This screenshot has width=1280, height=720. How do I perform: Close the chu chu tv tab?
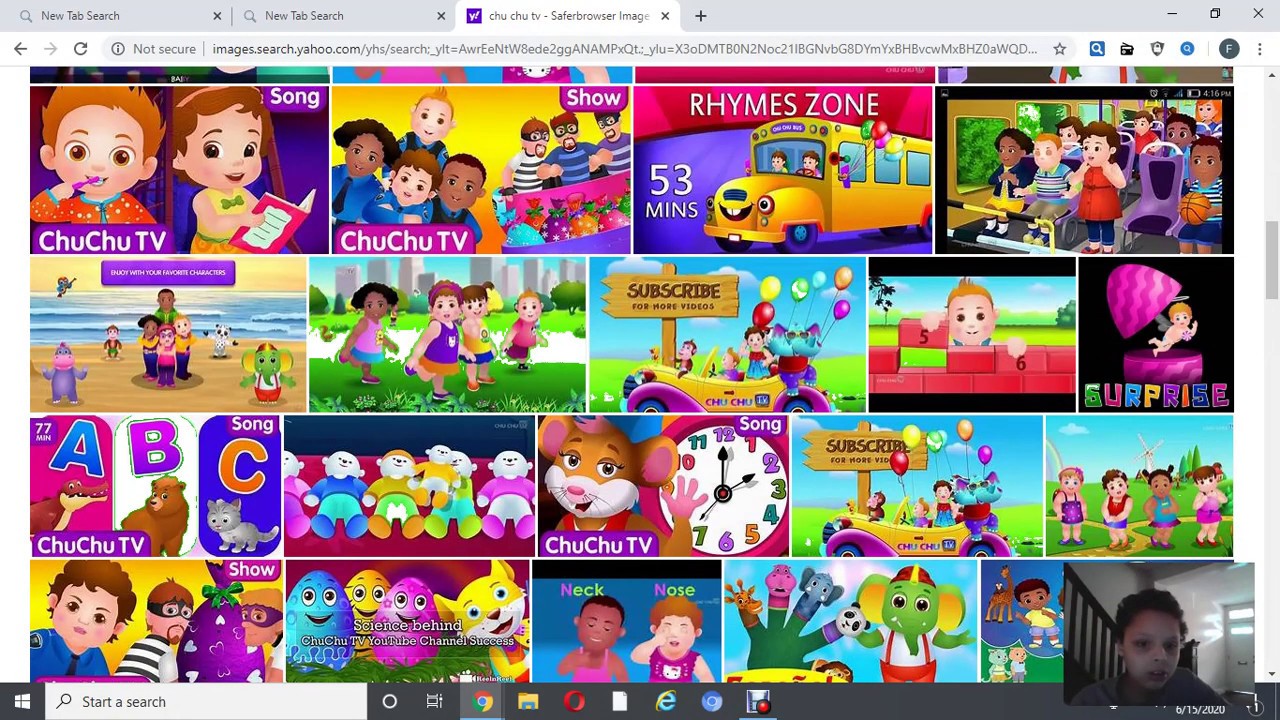point(665,16)
